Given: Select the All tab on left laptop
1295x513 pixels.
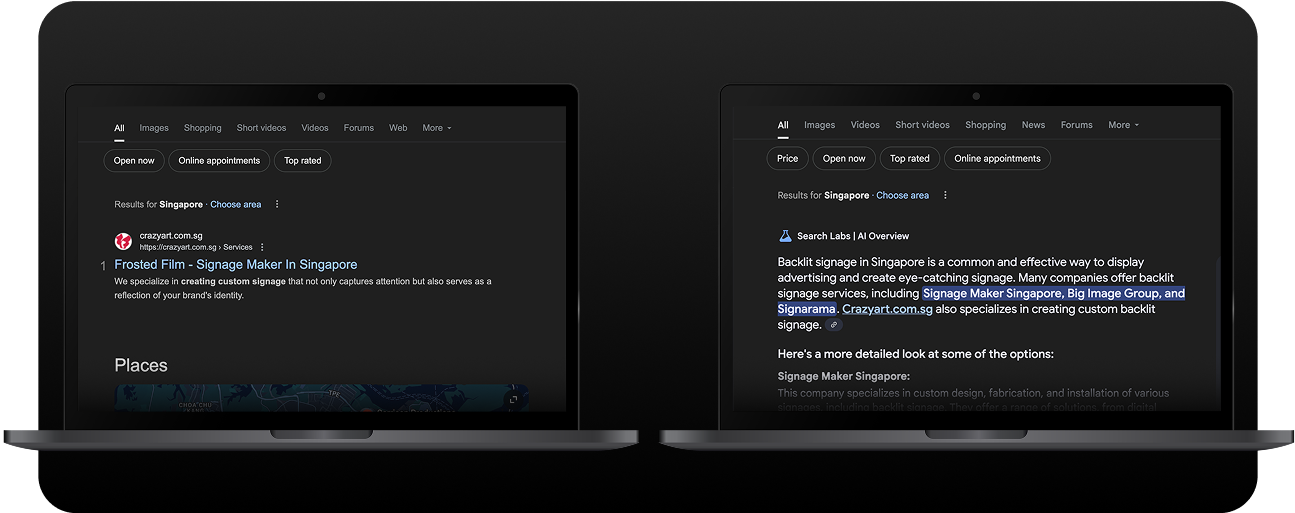Looking at the screenshot, I should pyautogui.click(x=119, y=128).
